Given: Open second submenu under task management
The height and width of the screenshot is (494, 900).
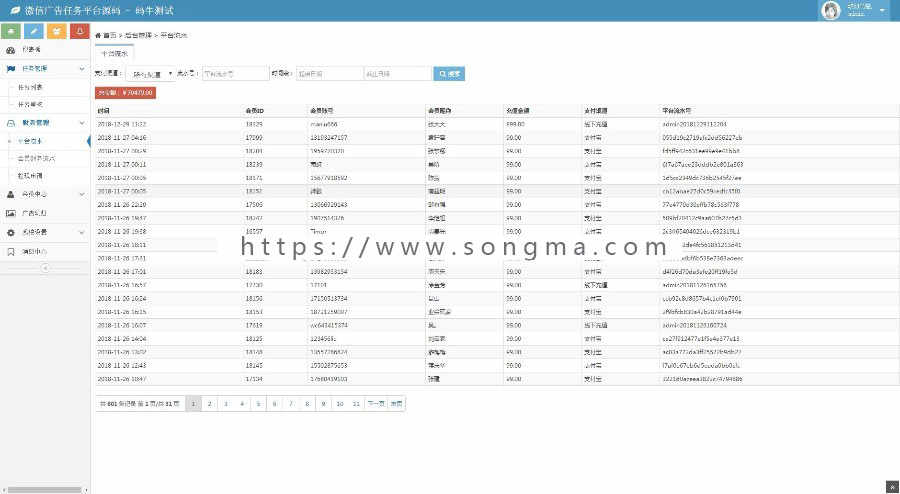Looking at the screenshot, I should (x=30, y=105).
